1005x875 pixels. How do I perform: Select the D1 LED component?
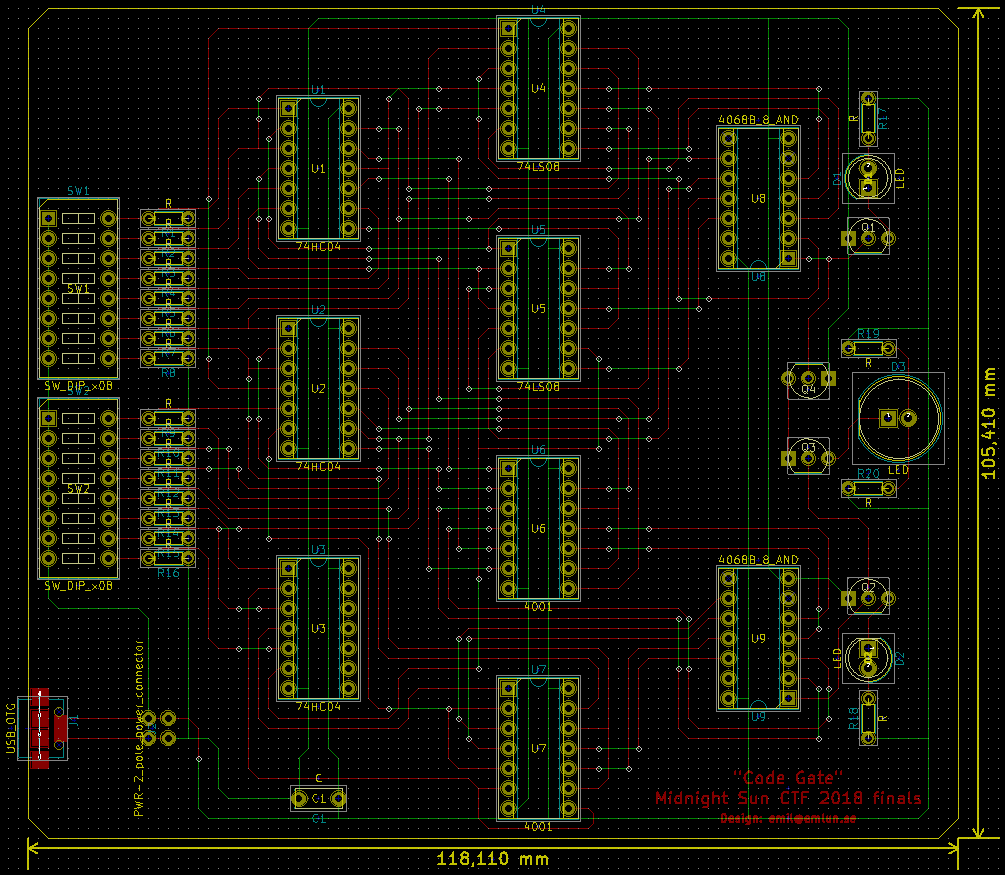click(868, 178)
